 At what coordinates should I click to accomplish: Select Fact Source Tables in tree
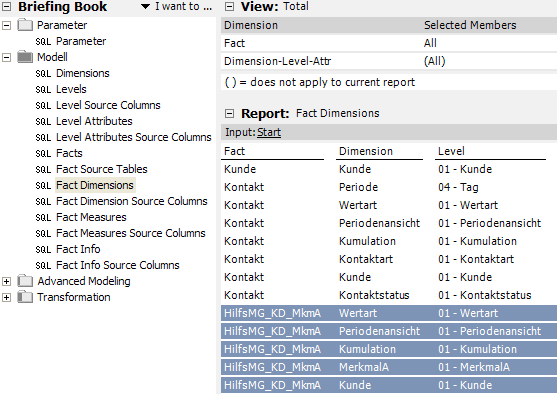tap(102, 169)
